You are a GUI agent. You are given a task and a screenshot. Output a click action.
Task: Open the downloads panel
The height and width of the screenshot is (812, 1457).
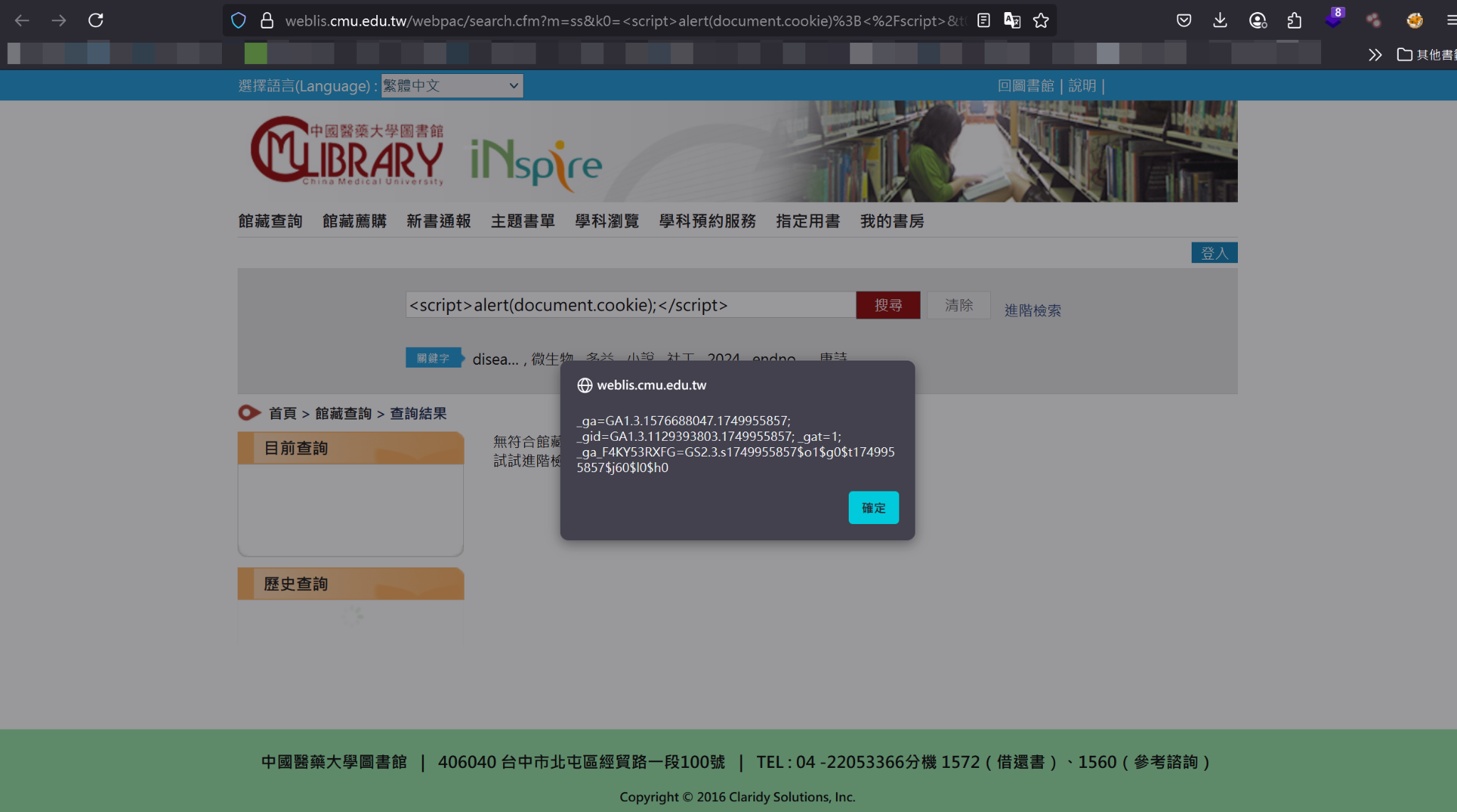click(1220, 21)
